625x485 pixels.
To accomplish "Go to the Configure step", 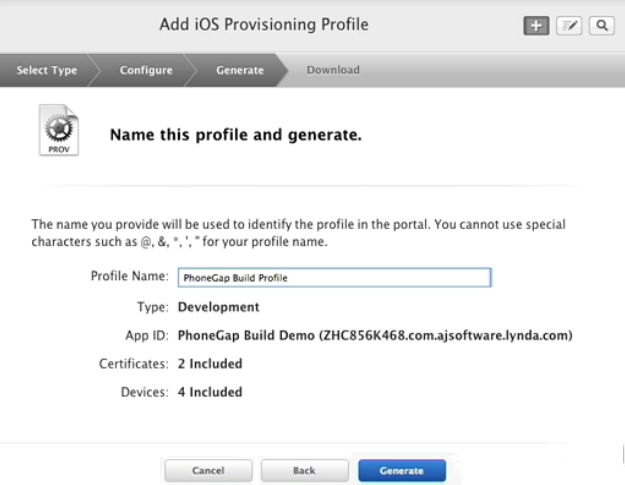I will point(146,70).
